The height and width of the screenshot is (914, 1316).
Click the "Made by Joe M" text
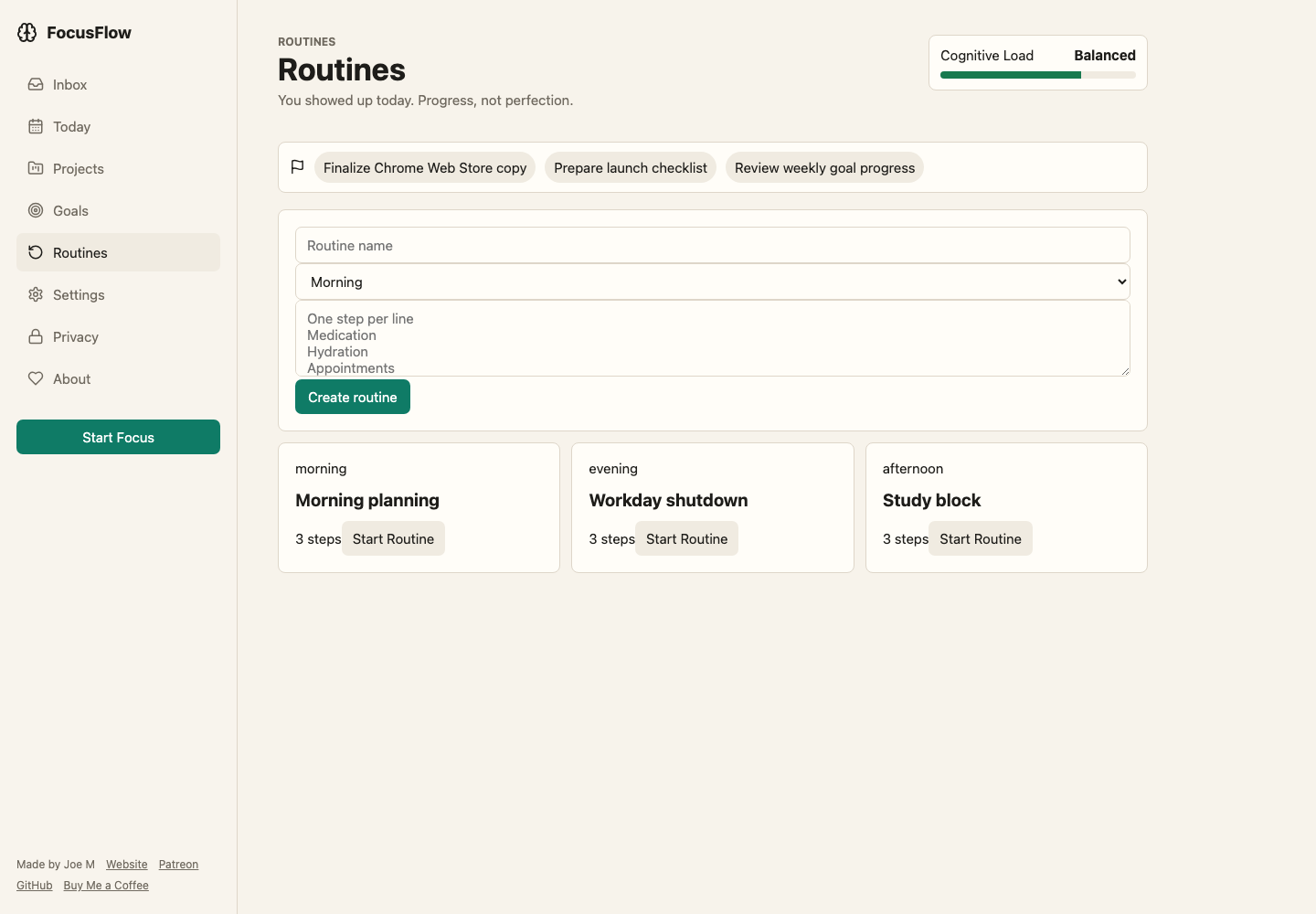(x=56, y=865)
